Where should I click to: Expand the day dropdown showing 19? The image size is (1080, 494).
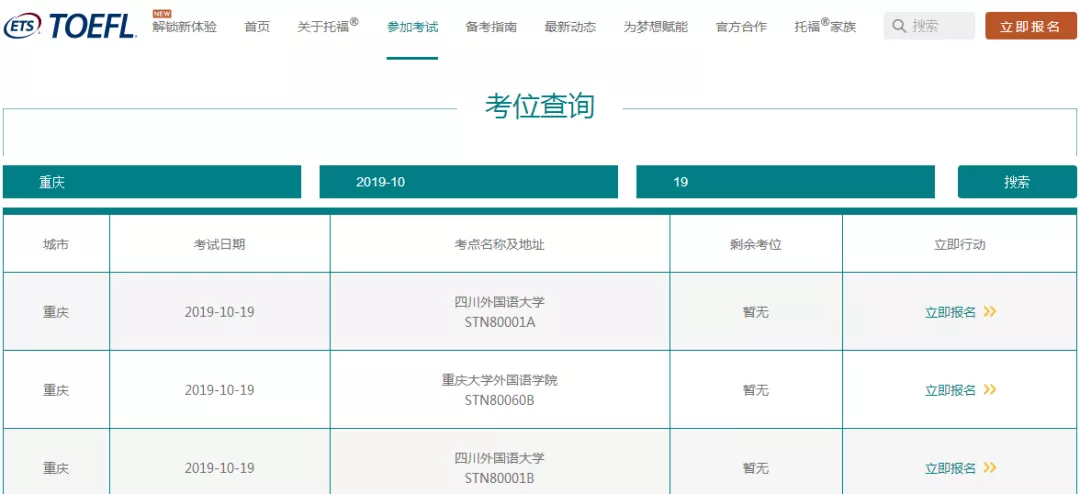tap(785, 182)
